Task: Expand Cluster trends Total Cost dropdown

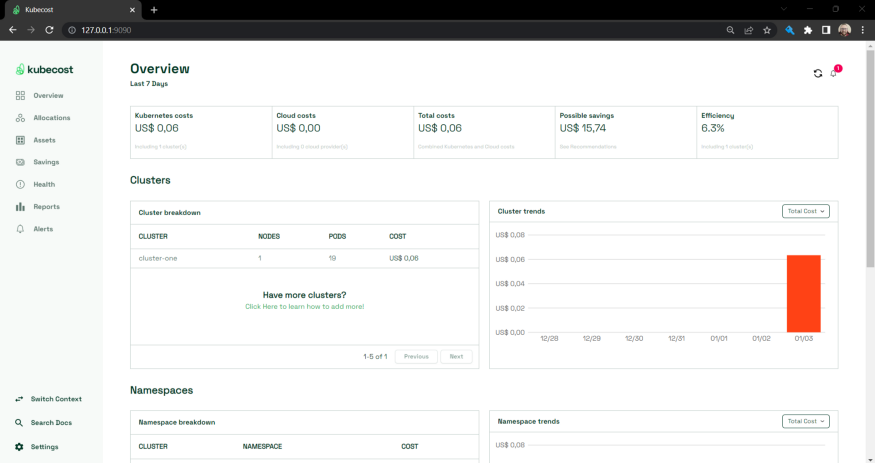Action: tap(805, 211)
